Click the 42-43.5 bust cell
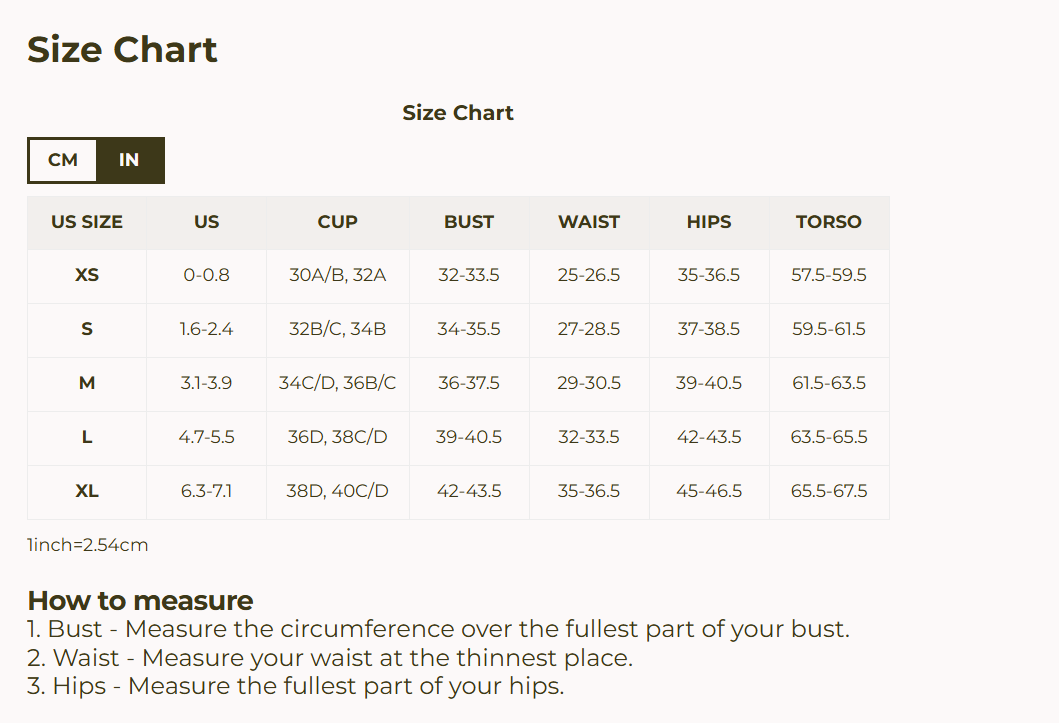This screenshot has width=1059, height=723. 469,491
